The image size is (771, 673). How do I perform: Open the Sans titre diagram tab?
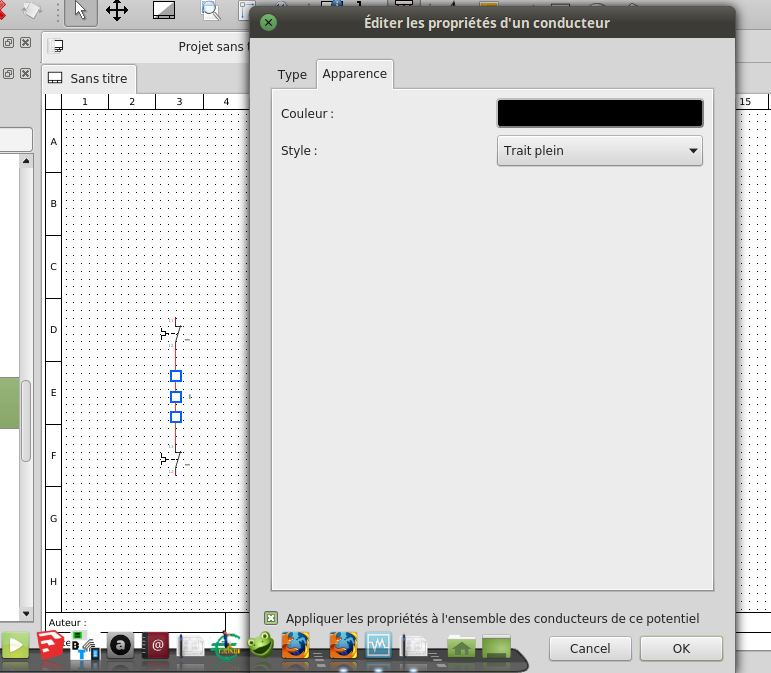pos(89,78)
